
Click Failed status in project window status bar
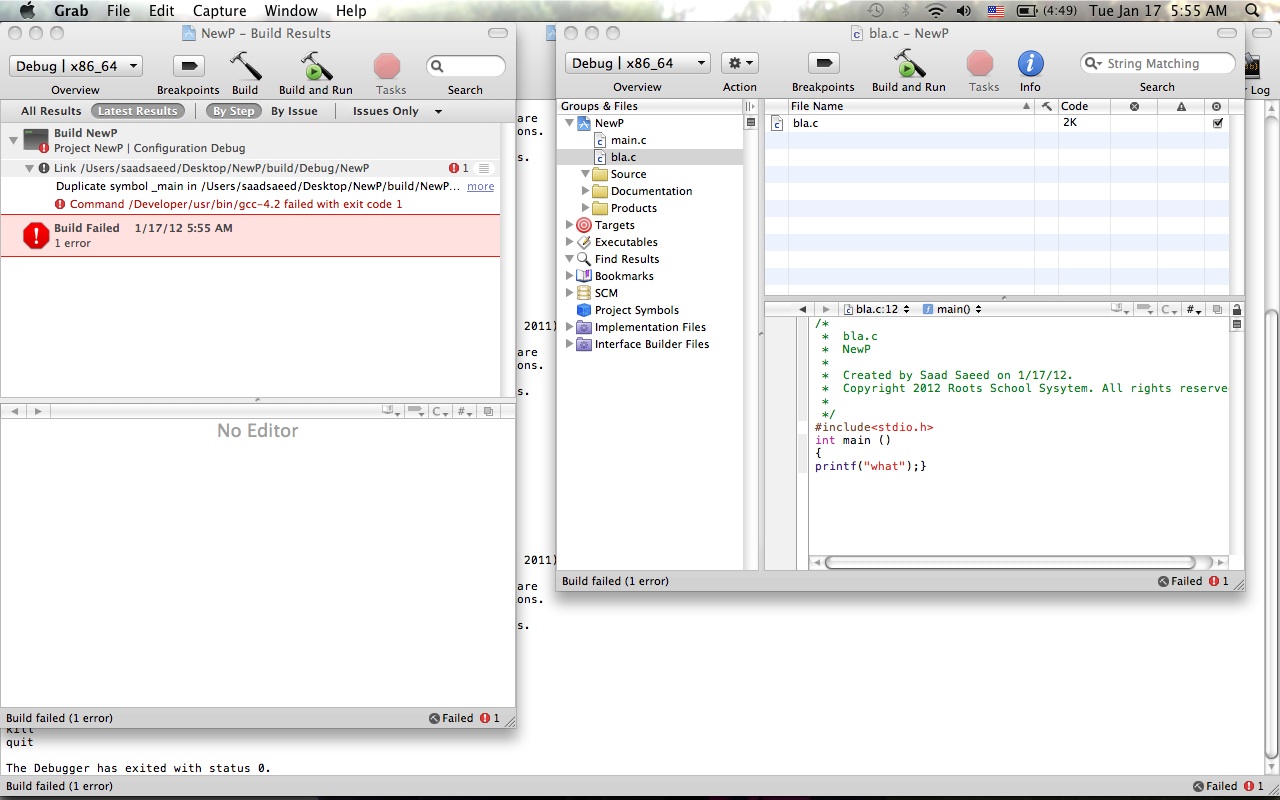(1180, 581)
